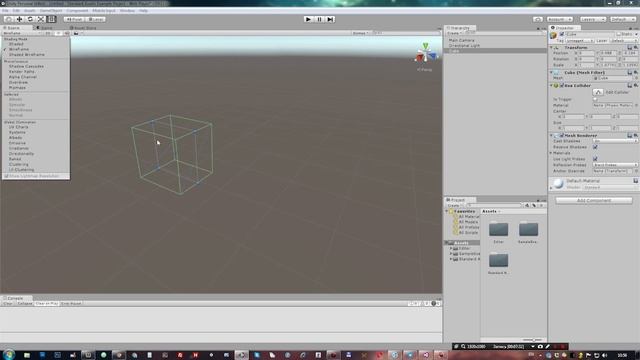Open the Layer dropdown in Inspector

pyautogui.click(x=623, y=41)
